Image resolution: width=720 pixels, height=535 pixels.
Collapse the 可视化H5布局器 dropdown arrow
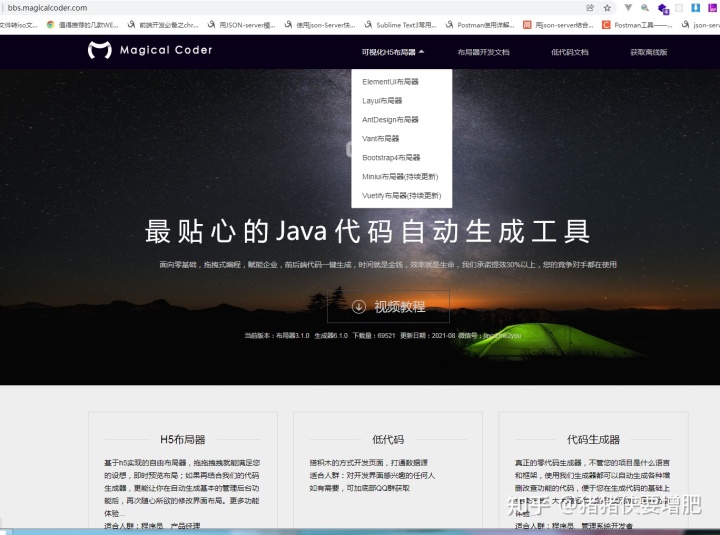422,52
